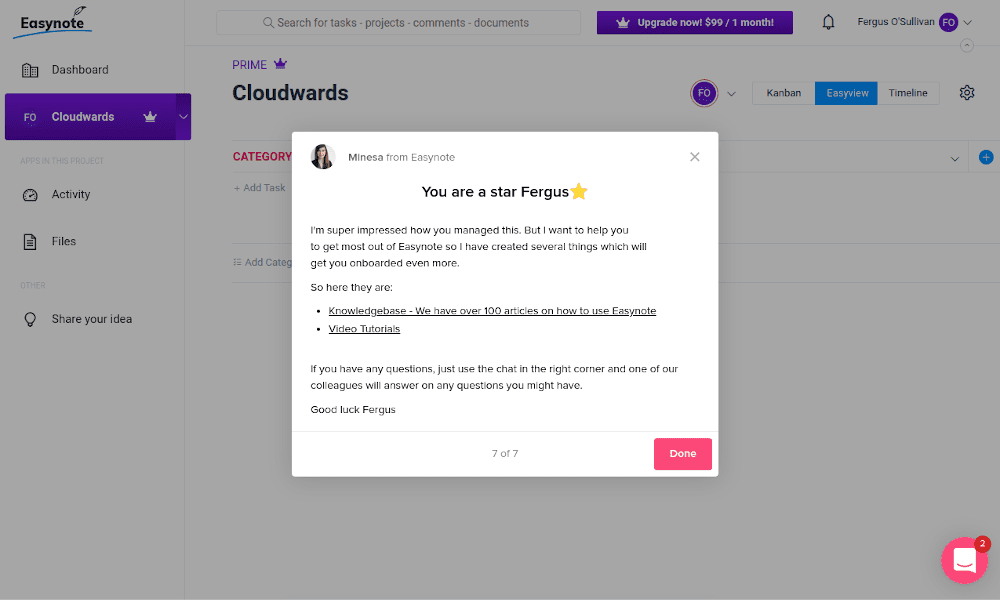This screenshot has width=1000, height=600.
Task: Click the blue add column plus icon
Action: 986,157
